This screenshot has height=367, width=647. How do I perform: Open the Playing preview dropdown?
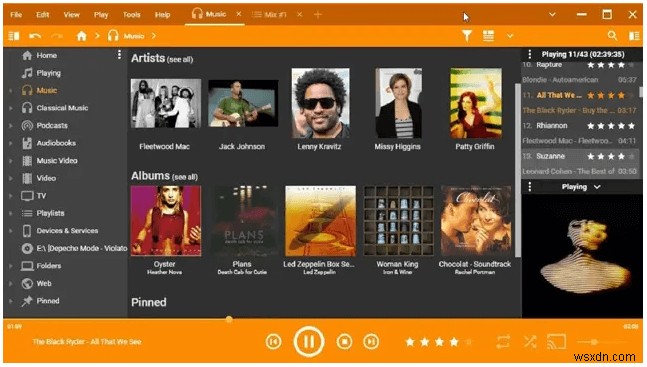(x=597, y=187)
